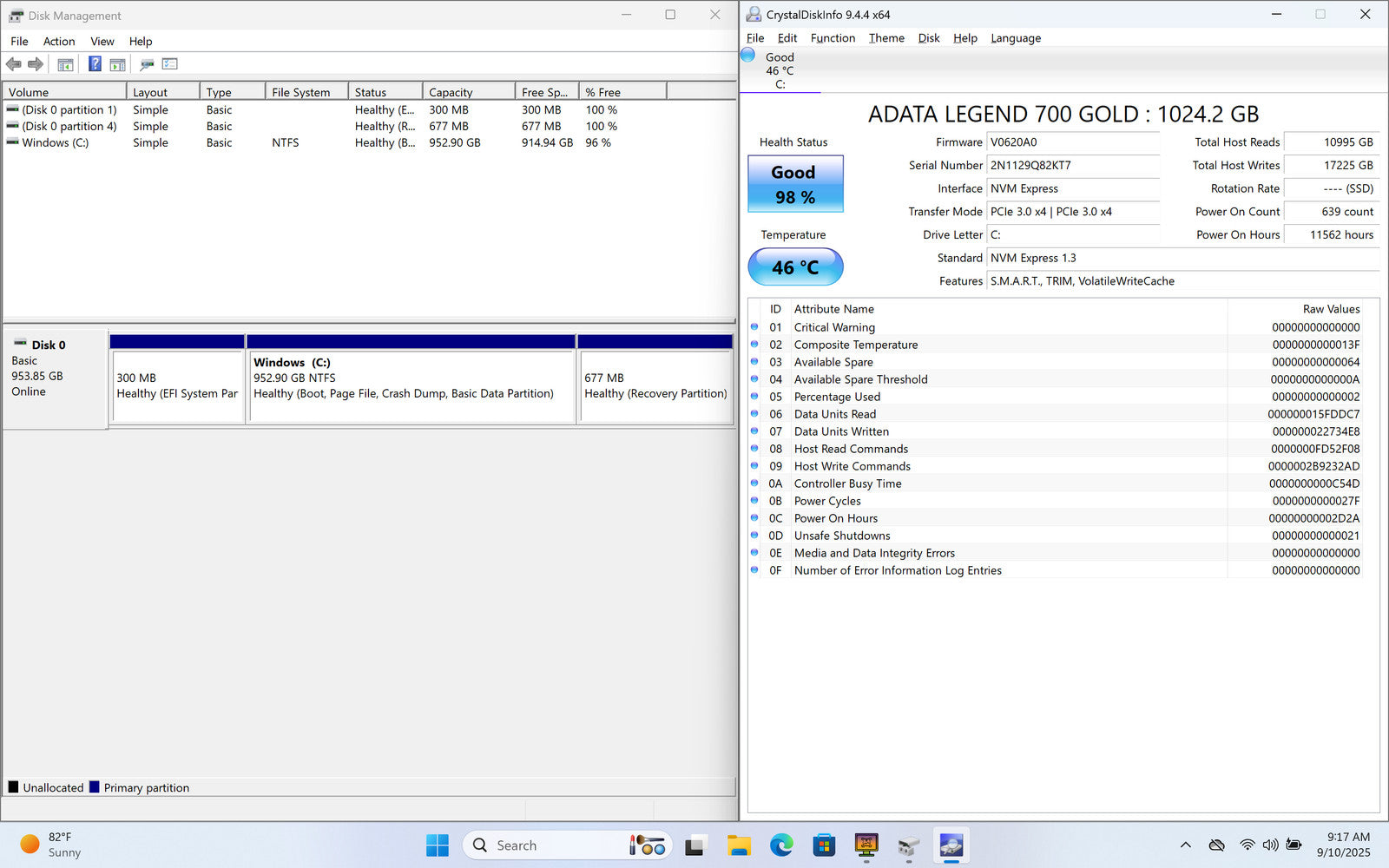Open the Function menu in CrystalDiskInfo

833,38
